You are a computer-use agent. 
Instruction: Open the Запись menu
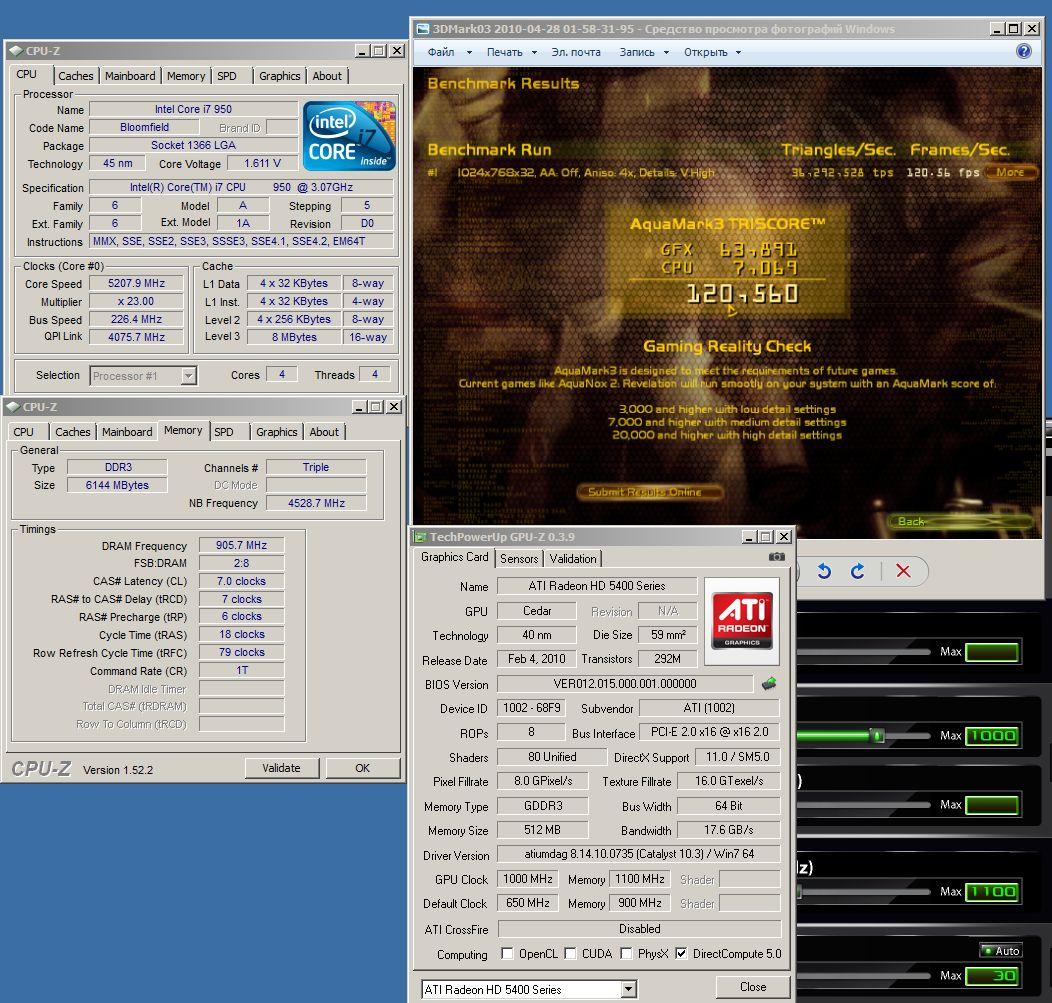pyautogui.click(x=644, y=52)
